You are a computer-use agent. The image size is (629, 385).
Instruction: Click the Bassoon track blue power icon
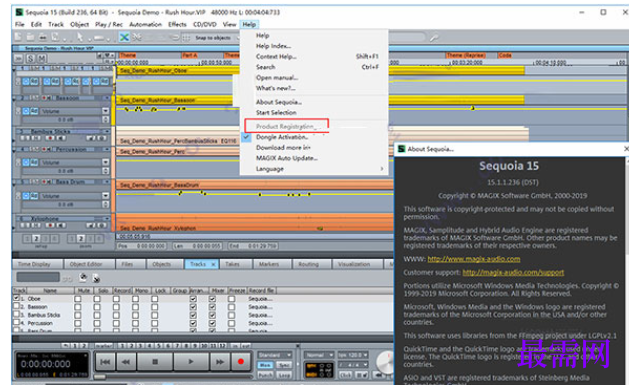(26, 111)
